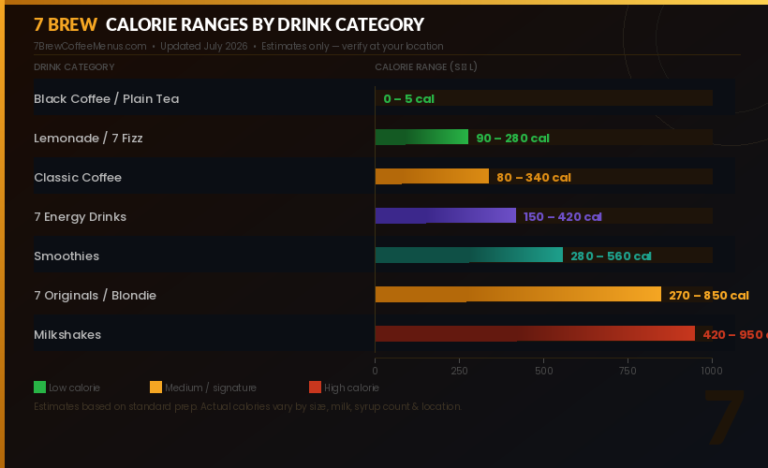Click the orange 7 Originals / Blondie bar
The width and height of the screenshot is (768, 468).
point(518,294)
